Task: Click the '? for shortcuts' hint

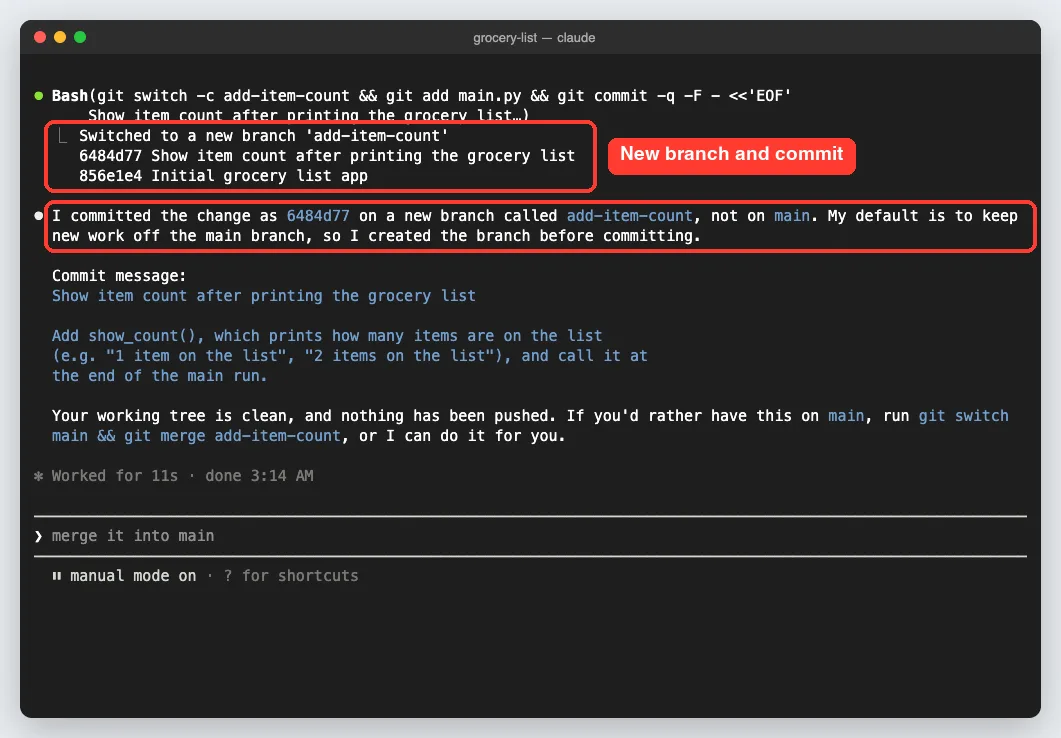Action: coord(291,576)
